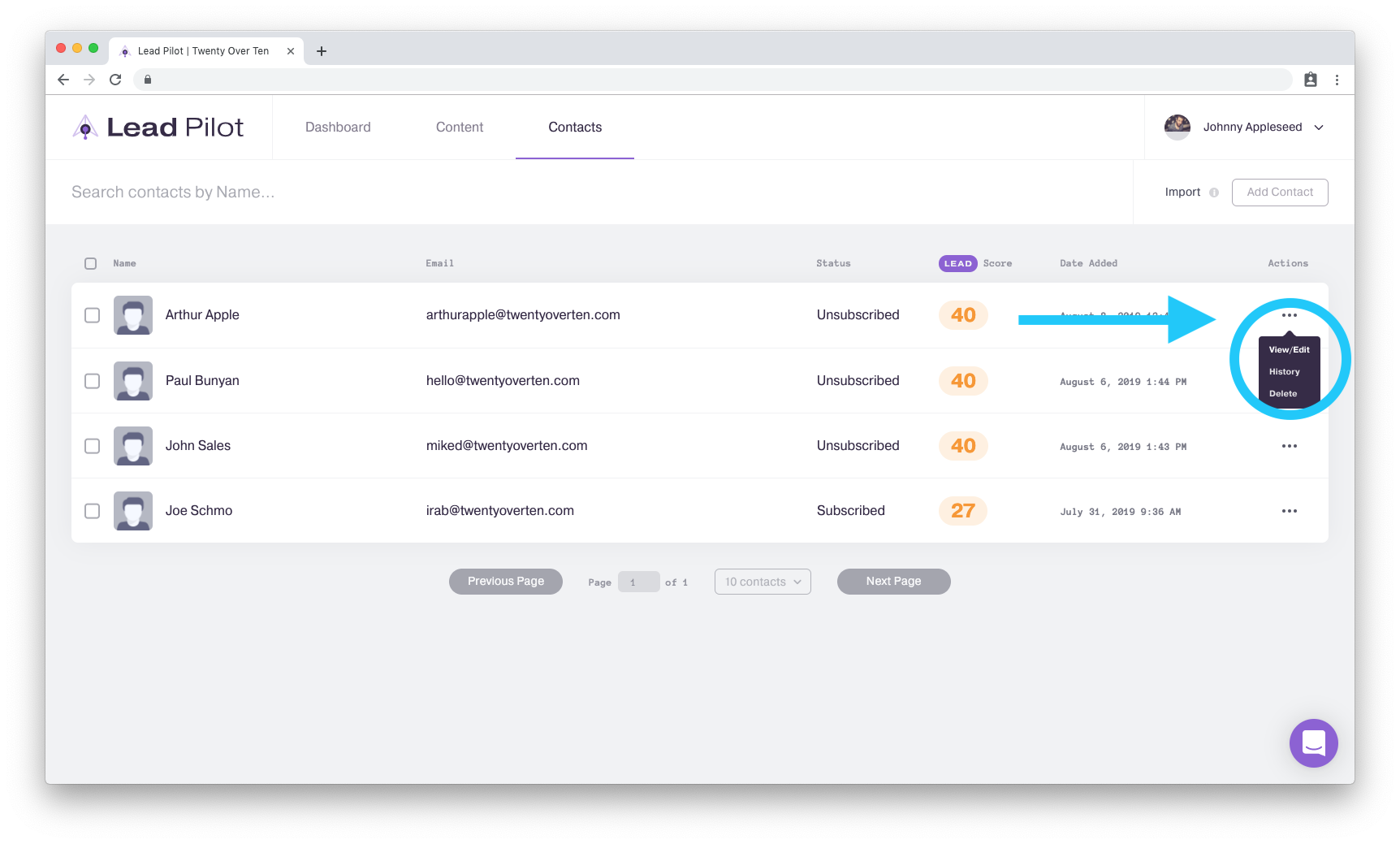Click Arthur Apple's avatar thumbnail
Screen dimensions: 1400x844
click(x=133, y=315)
